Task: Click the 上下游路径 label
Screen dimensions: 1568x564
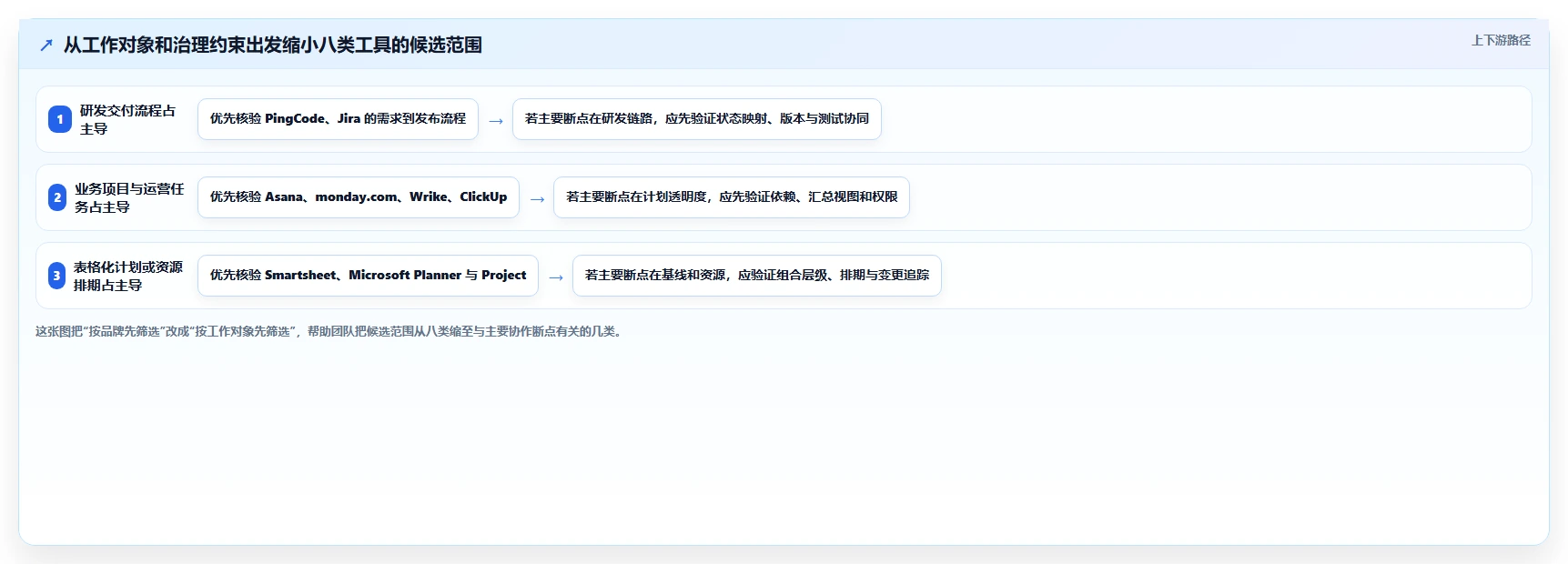Action: 1501,40
